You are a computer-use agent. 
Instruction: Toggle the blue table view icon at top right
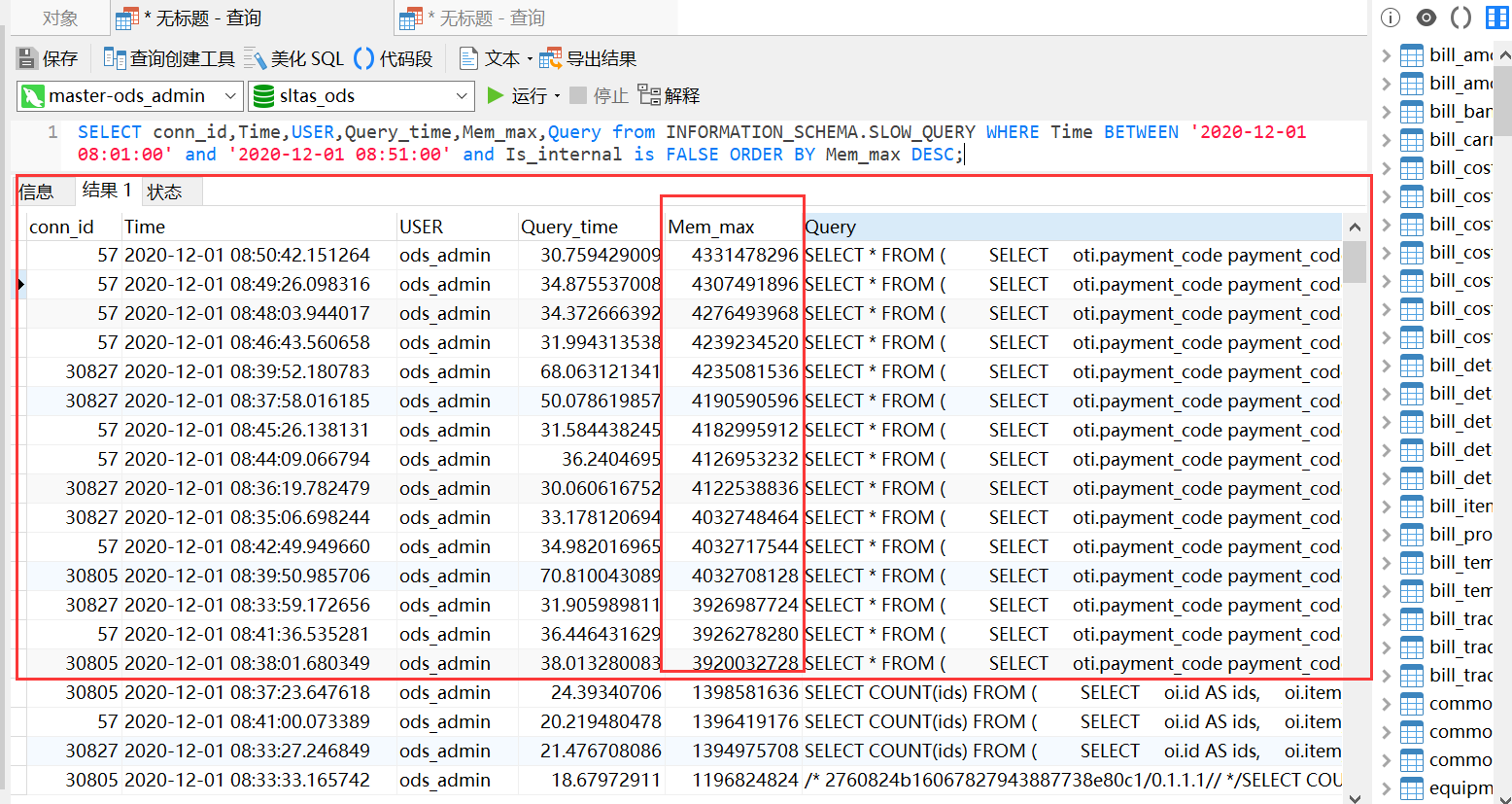tap(1497, 17)
